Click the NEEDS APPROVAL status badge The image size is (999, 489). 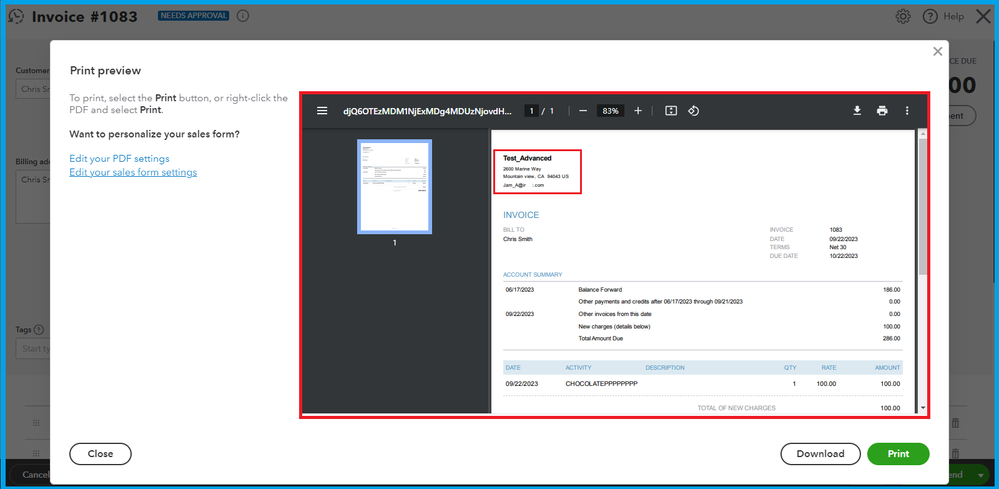click(194, 16)
